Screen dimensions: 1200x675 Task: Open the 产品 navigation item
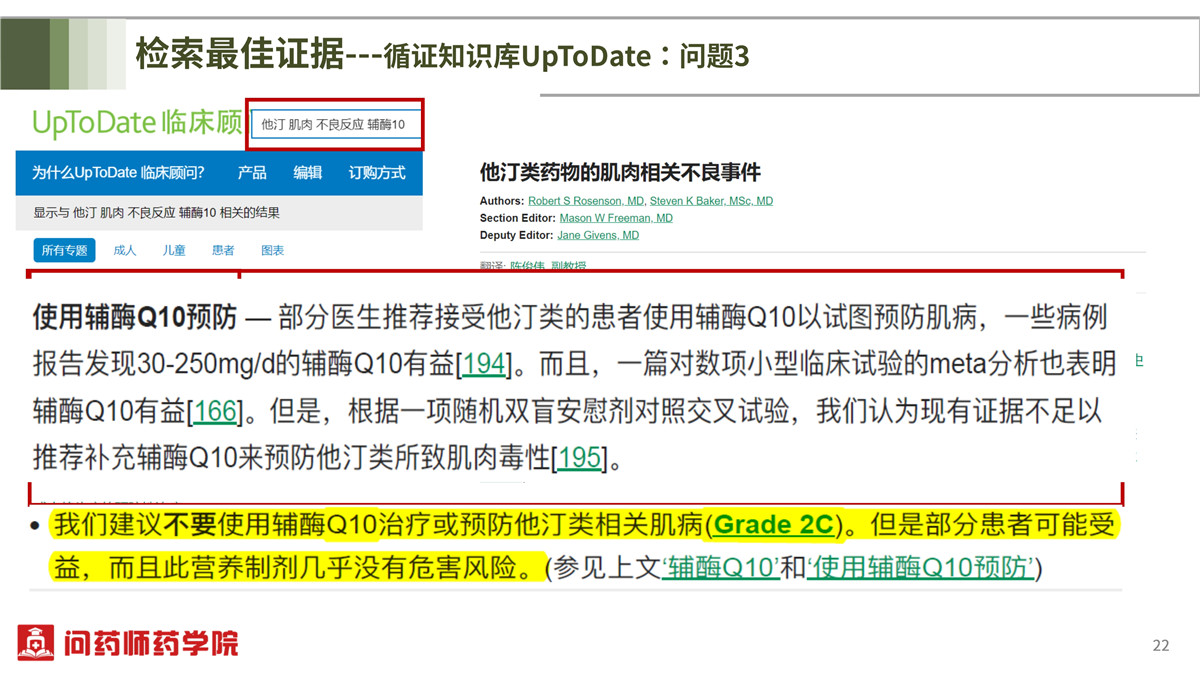tap(252, 173)
